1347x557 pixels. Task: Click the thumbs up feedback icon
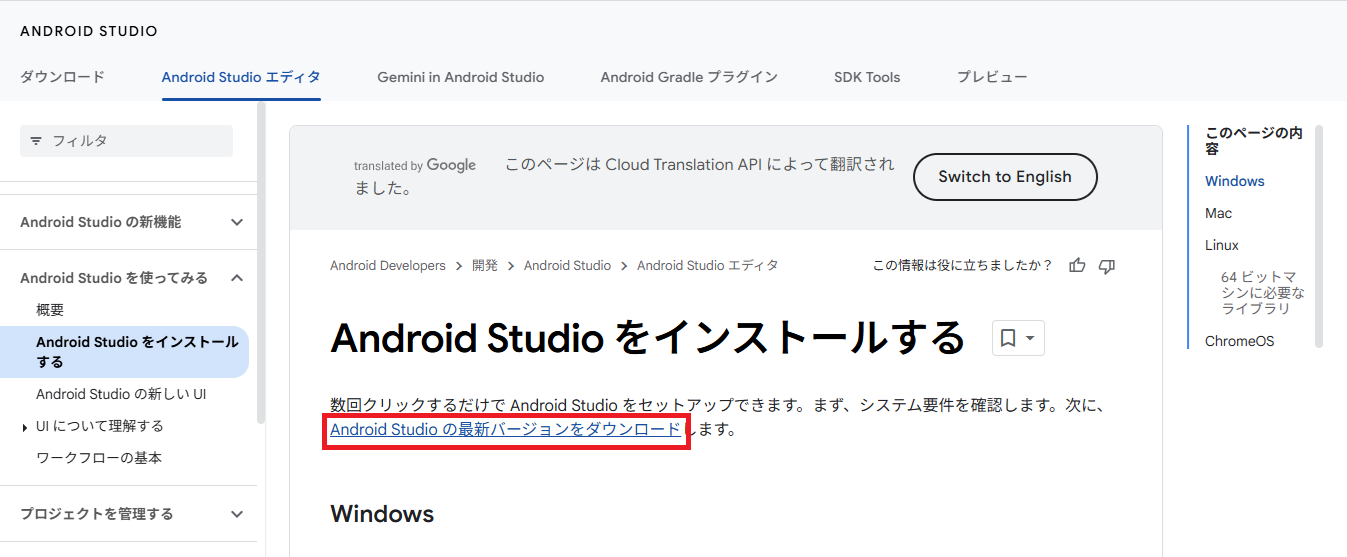tap(1077, 266)
